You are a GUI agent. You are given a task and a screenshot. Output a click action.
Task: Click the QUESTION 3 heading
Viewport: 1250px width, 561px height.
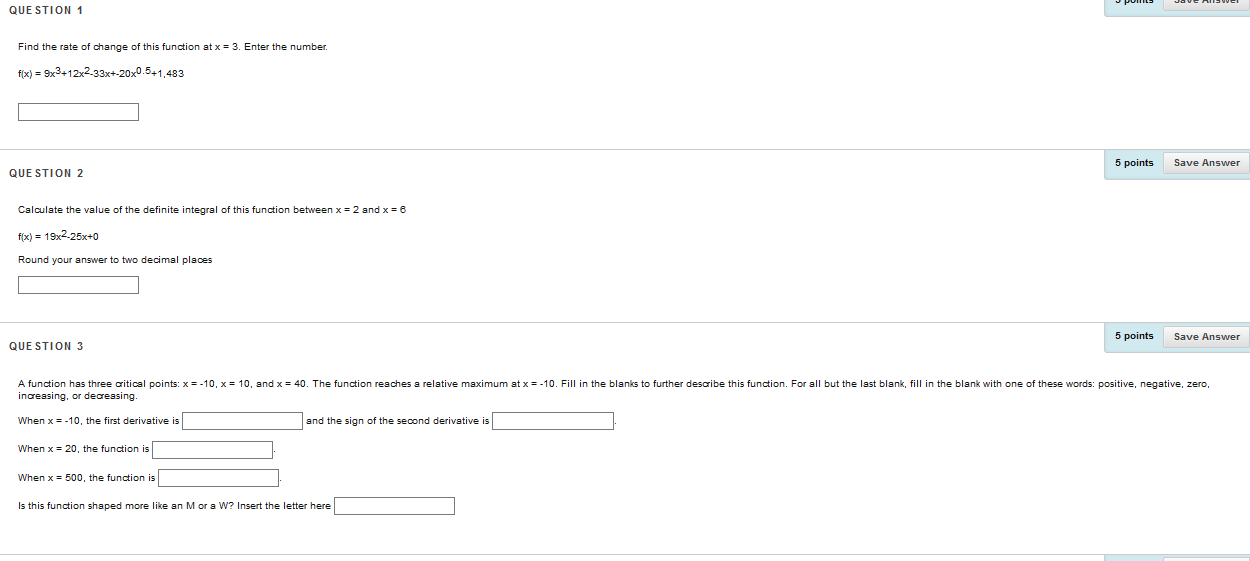(46, 346)
